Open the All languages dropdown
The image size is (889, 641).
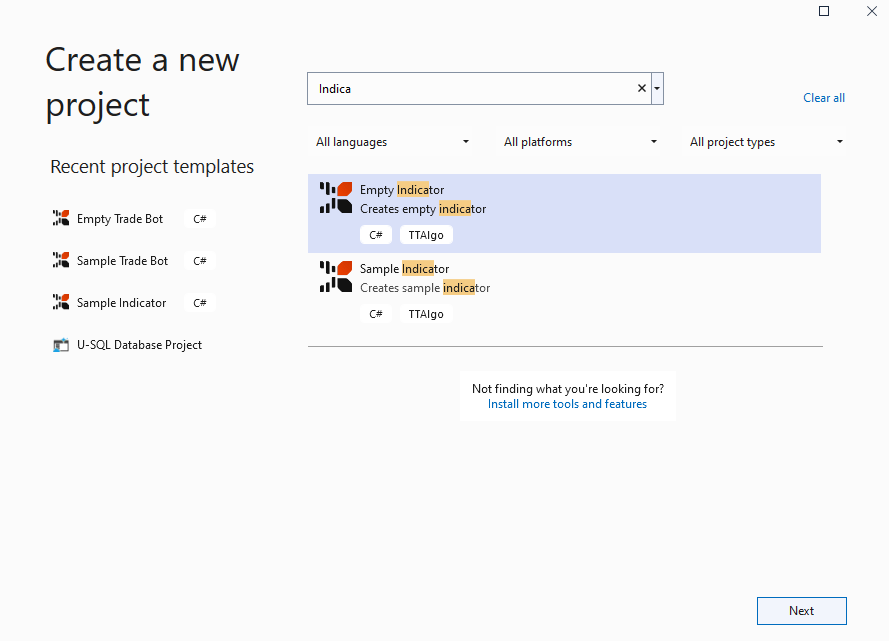(x=392, y=142)
